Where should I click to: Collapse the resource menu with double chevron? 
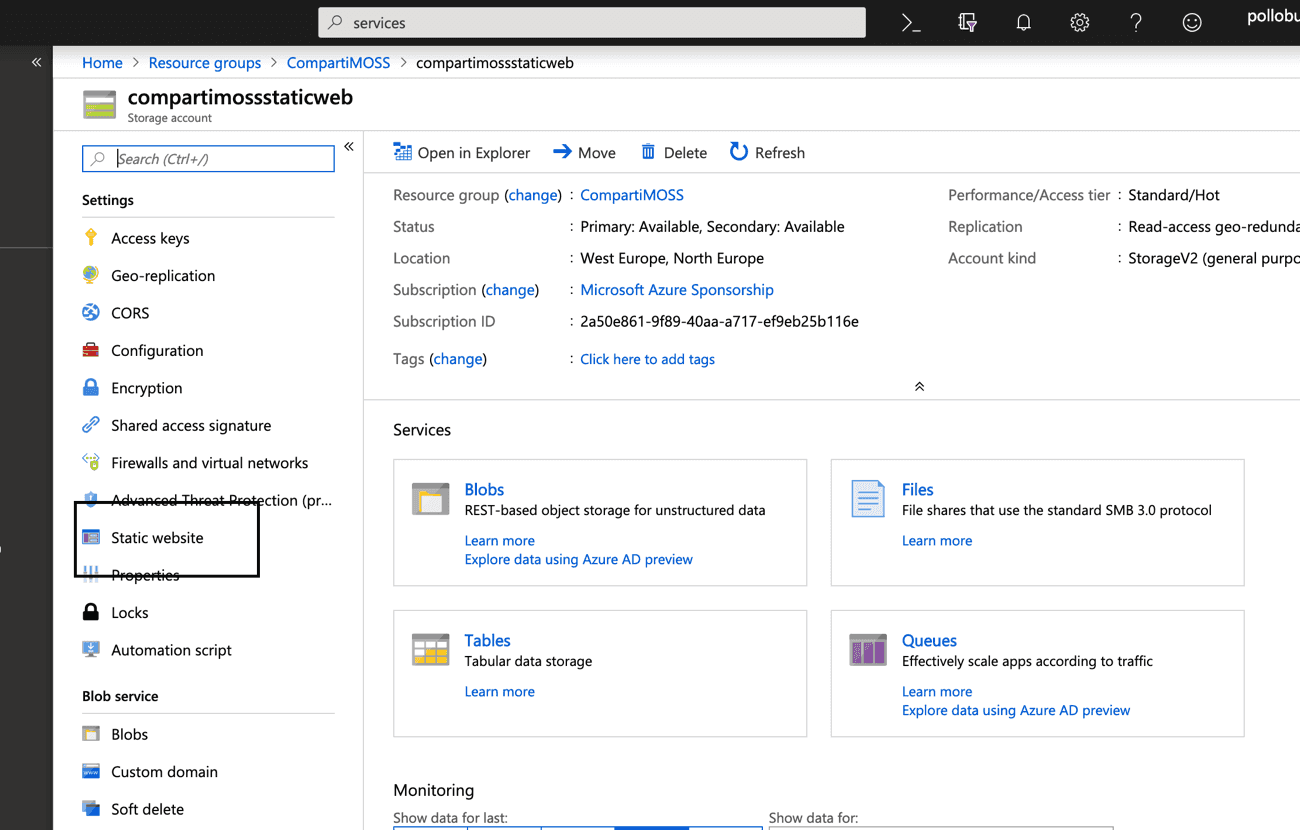click(x=349, y=147)
